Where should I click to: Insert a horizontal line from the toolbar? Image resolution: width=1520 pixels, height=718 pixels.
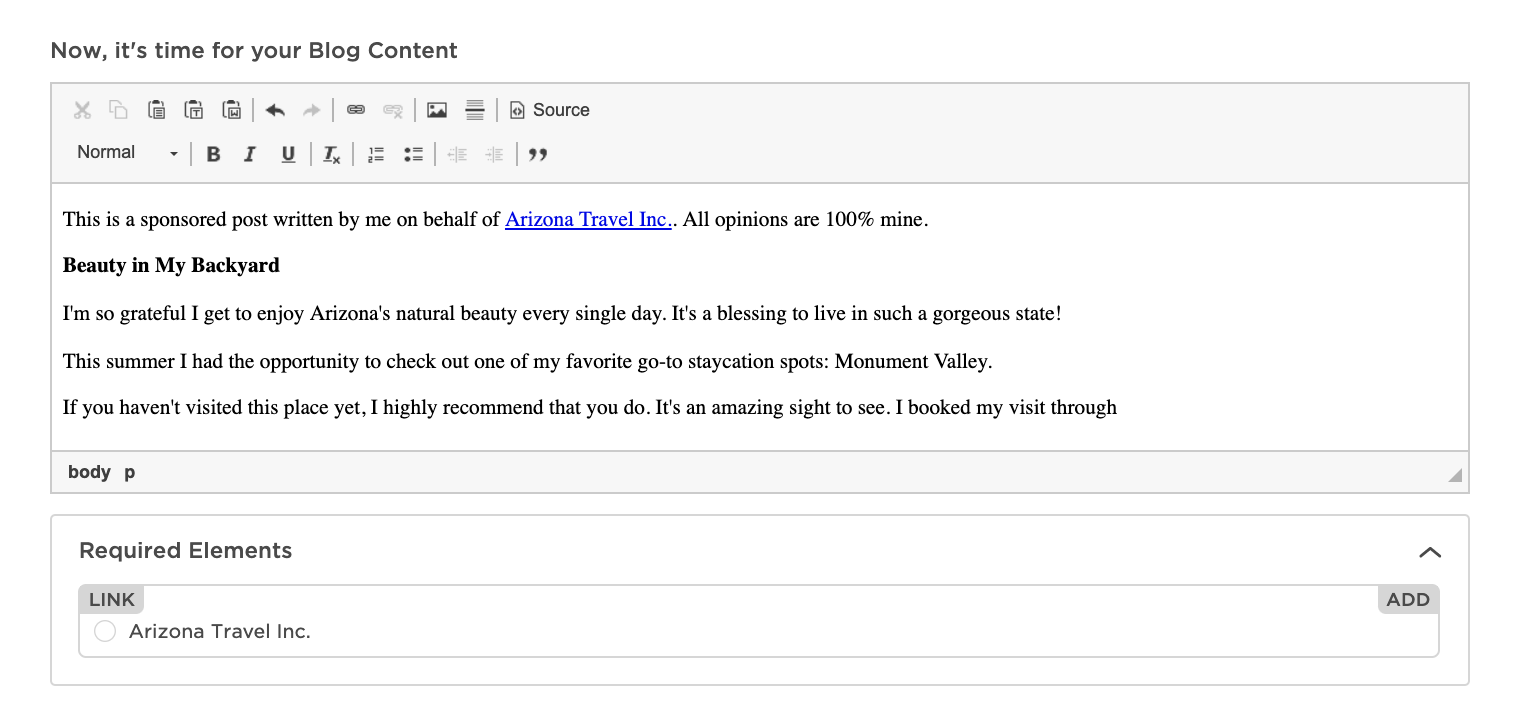[475, 110]
